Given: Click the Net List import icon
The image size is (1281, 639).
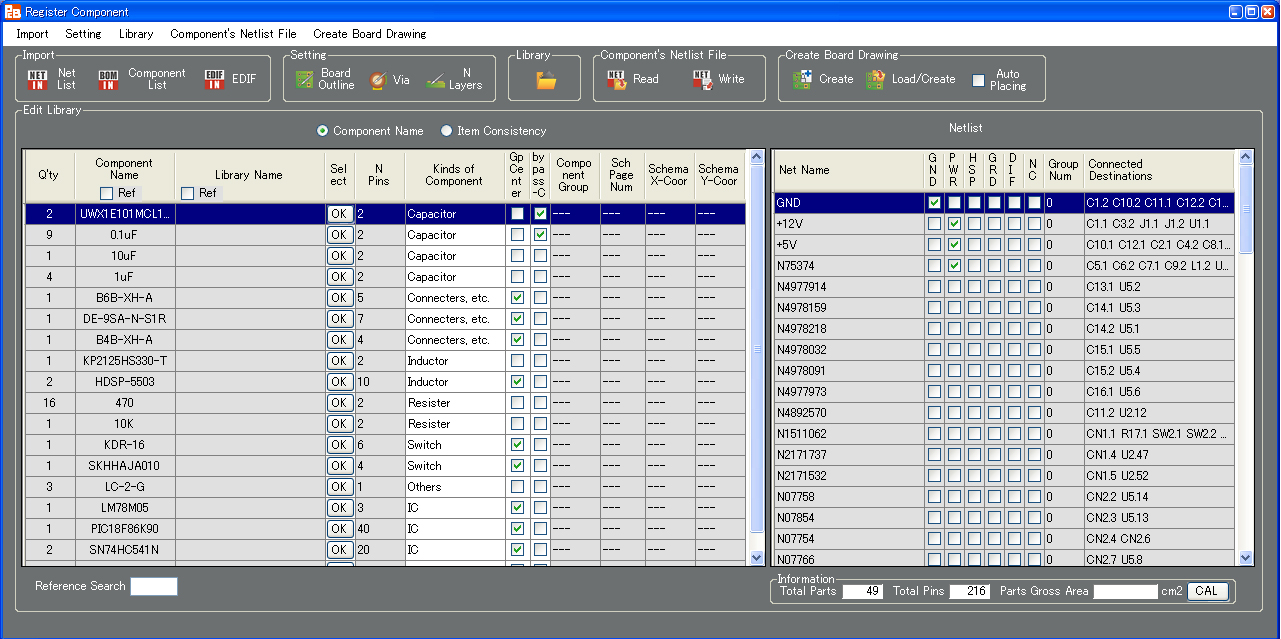Looking at the screenshot, I should coord(37,80).
